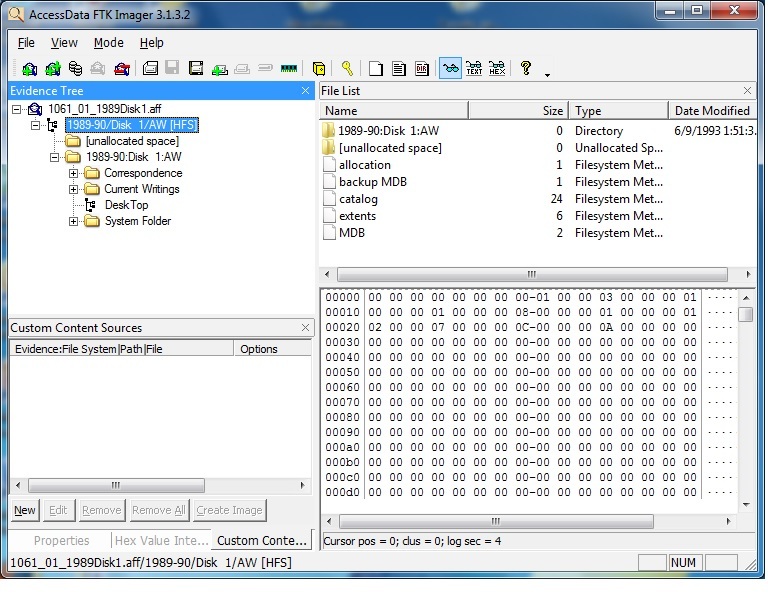
Task: Close the Evidence Tree pane
Action: (x=305, y=91)
